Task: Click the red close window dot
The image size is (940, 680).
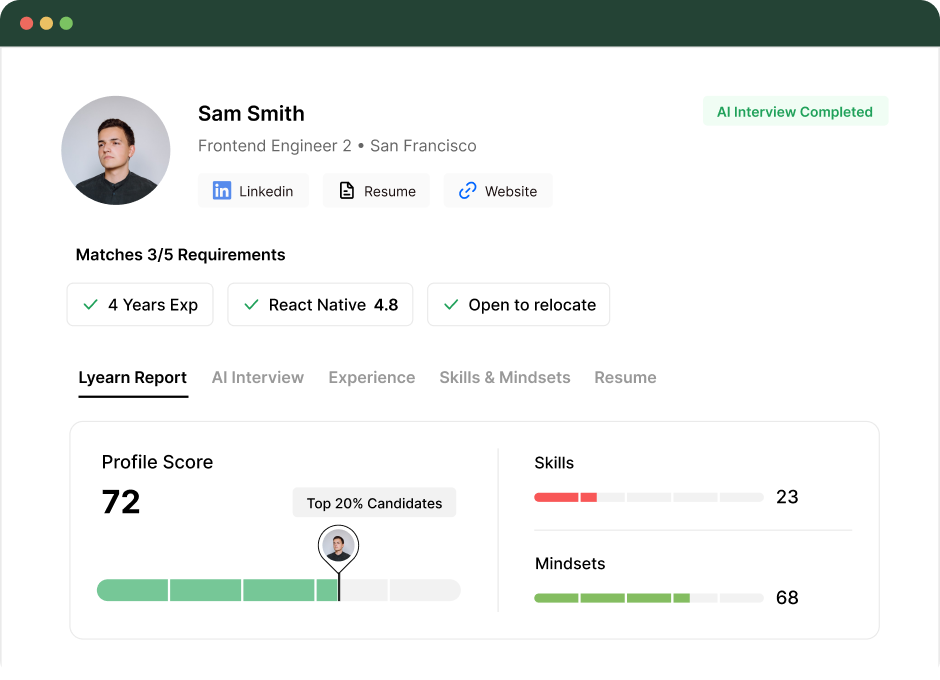Action: click(26, 23)
